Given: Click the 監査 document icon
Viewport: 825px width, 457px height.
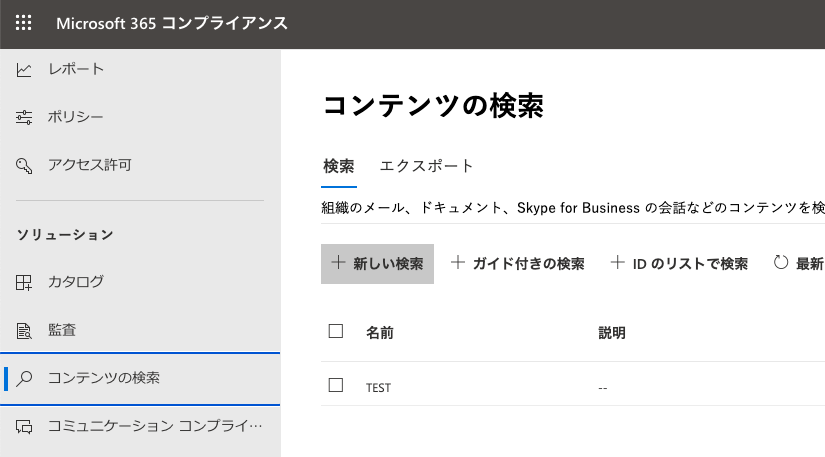Looking at the screenshot, I should click(24, 330).
